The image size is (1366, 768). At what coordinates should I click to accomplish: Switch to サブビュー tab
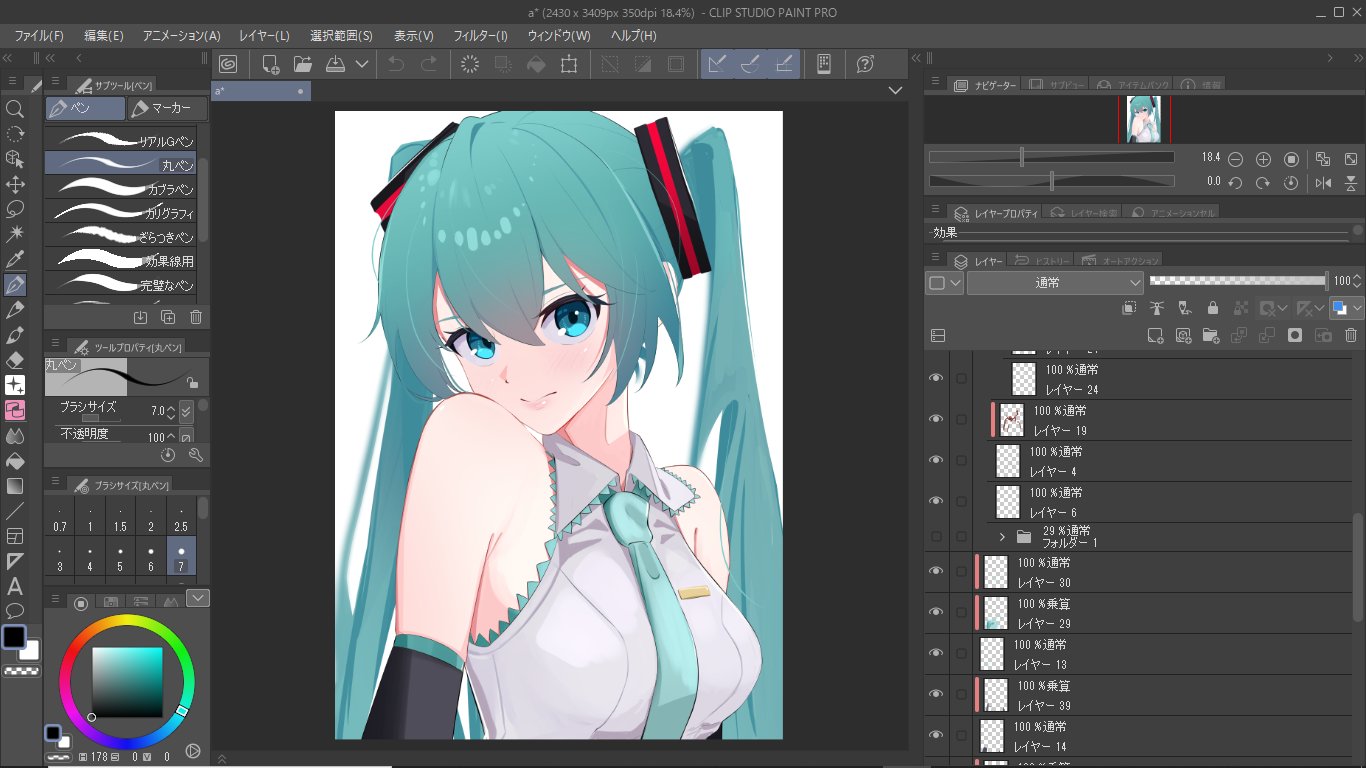1054,85
